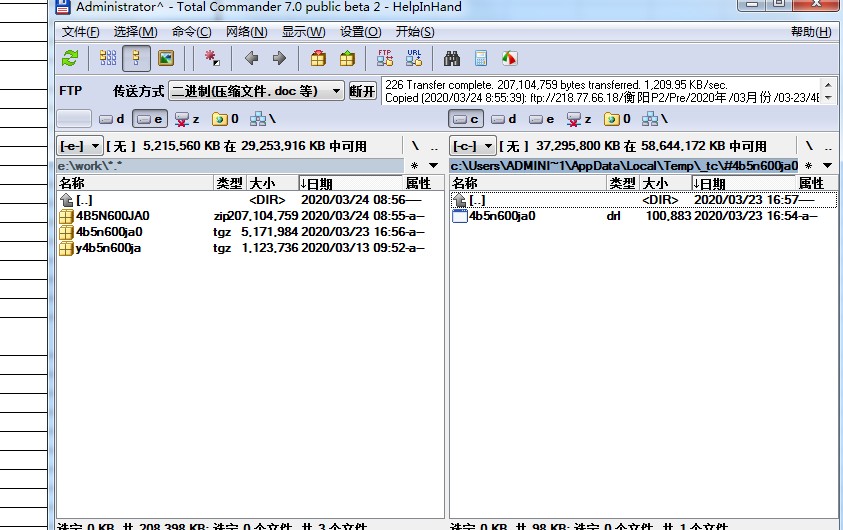
Task: Switch to brief file list view icon
Action: click(x=108, y=58)
